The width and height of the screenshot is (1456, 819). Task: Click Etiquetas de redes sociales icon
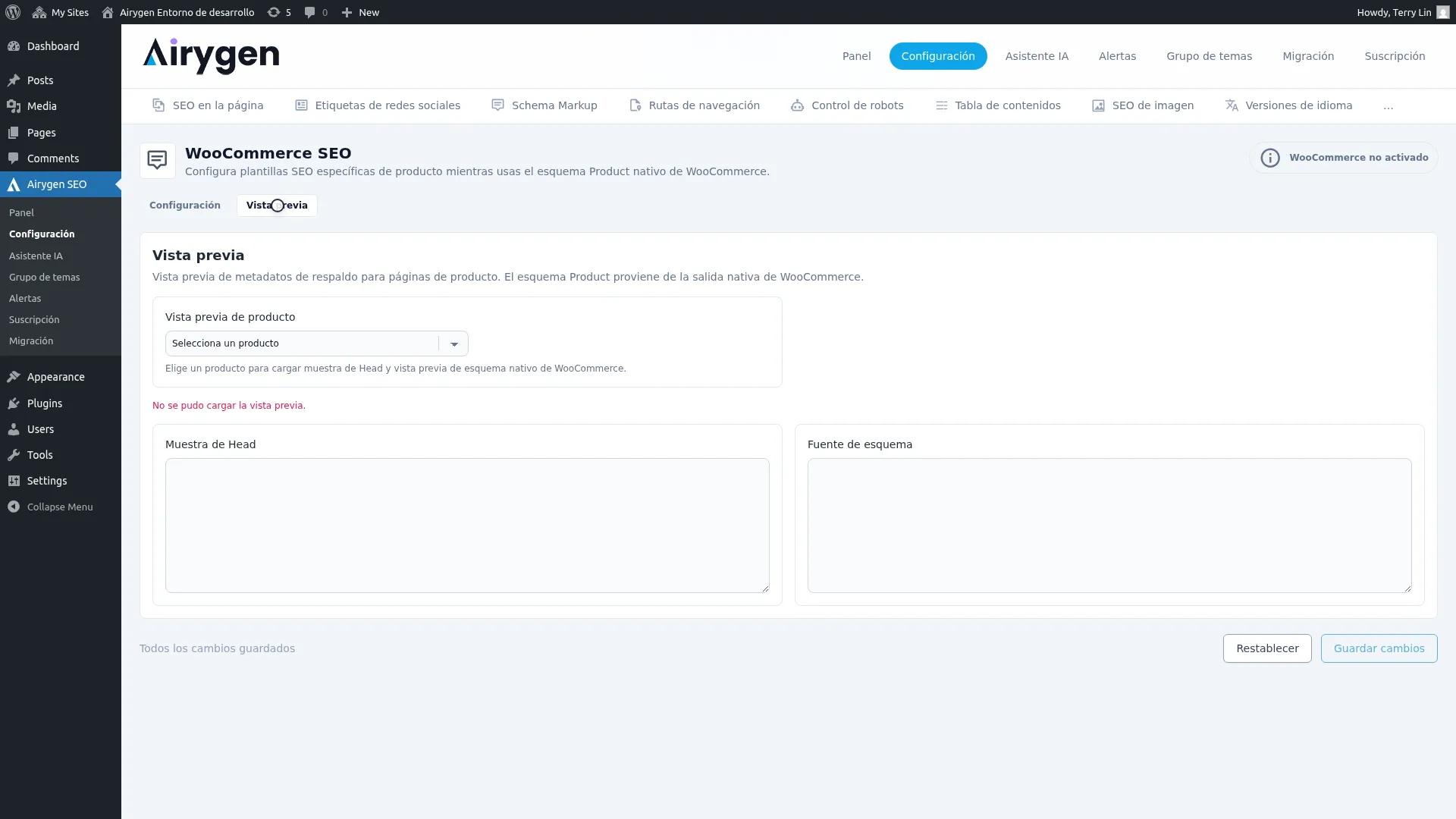[301, 105]
